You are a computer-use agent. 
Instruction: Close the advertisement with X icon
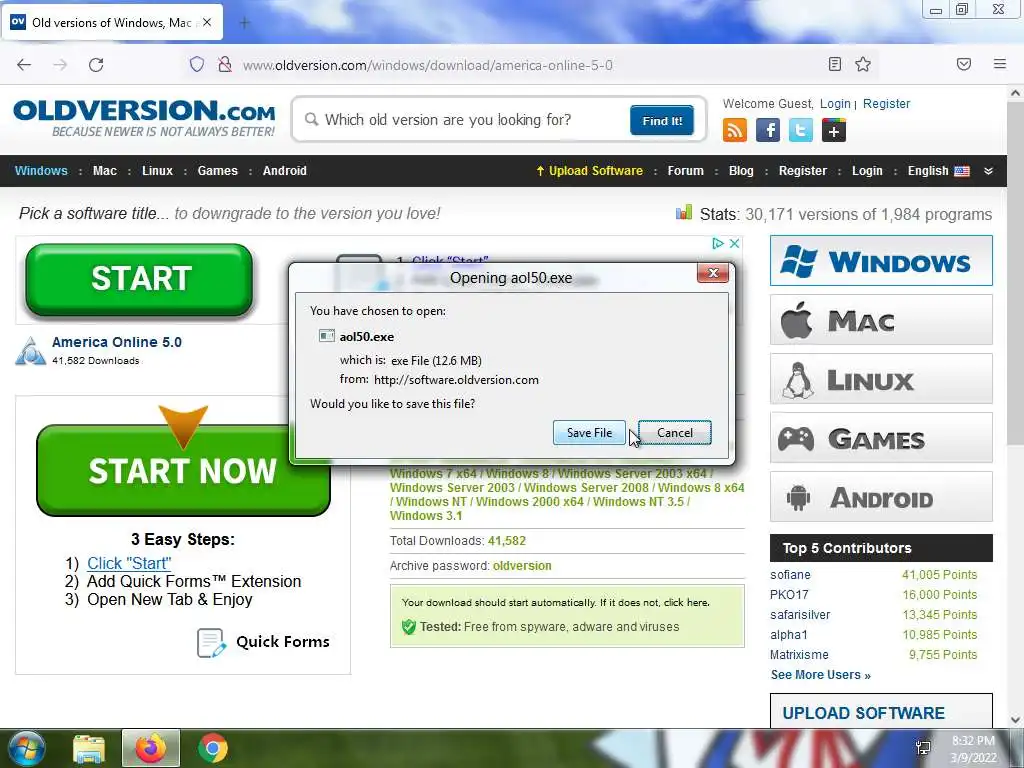tap(734, 244)
